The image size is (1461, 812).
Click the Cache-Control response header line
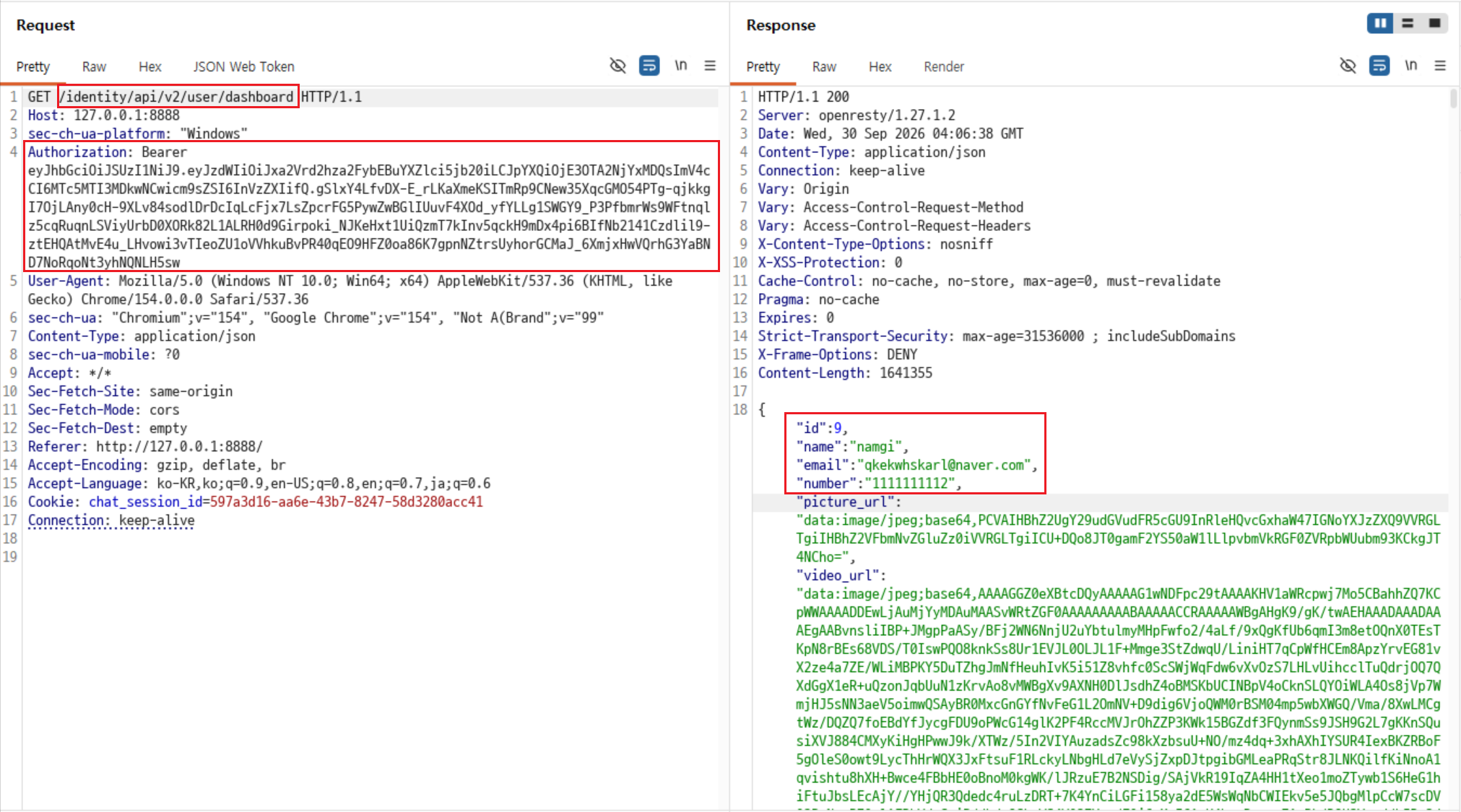989,281
